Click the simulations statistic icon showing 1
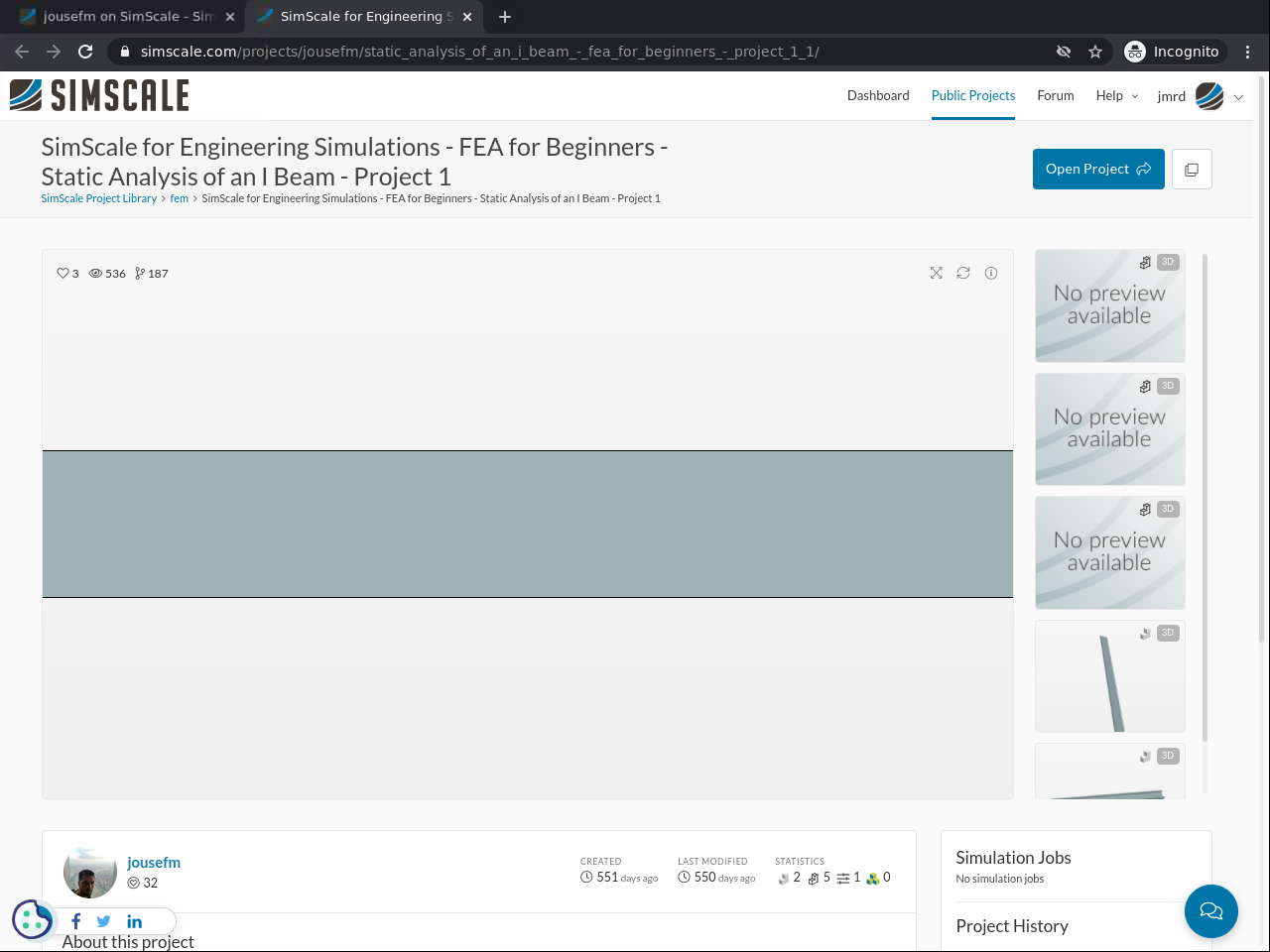 843,878
